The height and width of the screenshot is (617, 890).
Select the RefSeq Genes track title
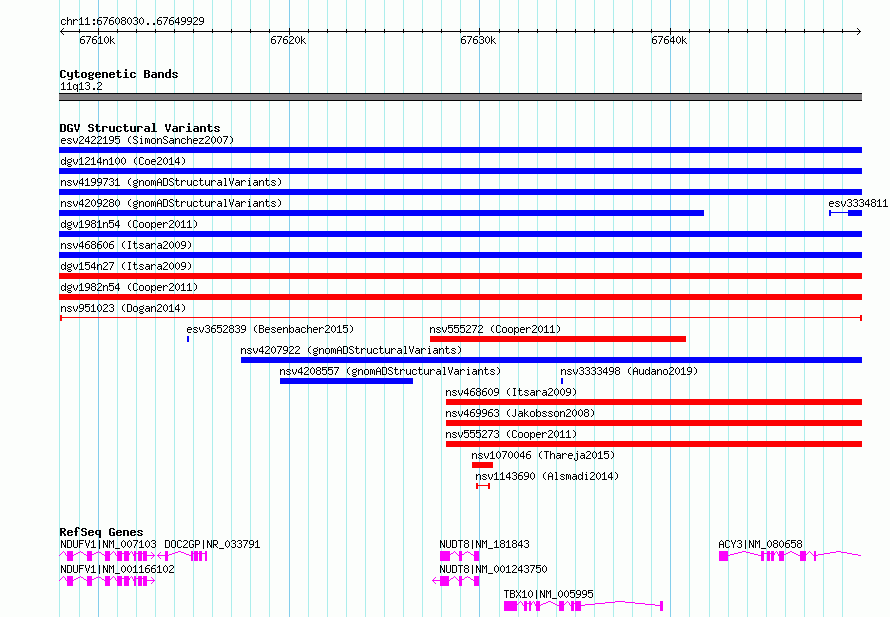coord(101,532)
